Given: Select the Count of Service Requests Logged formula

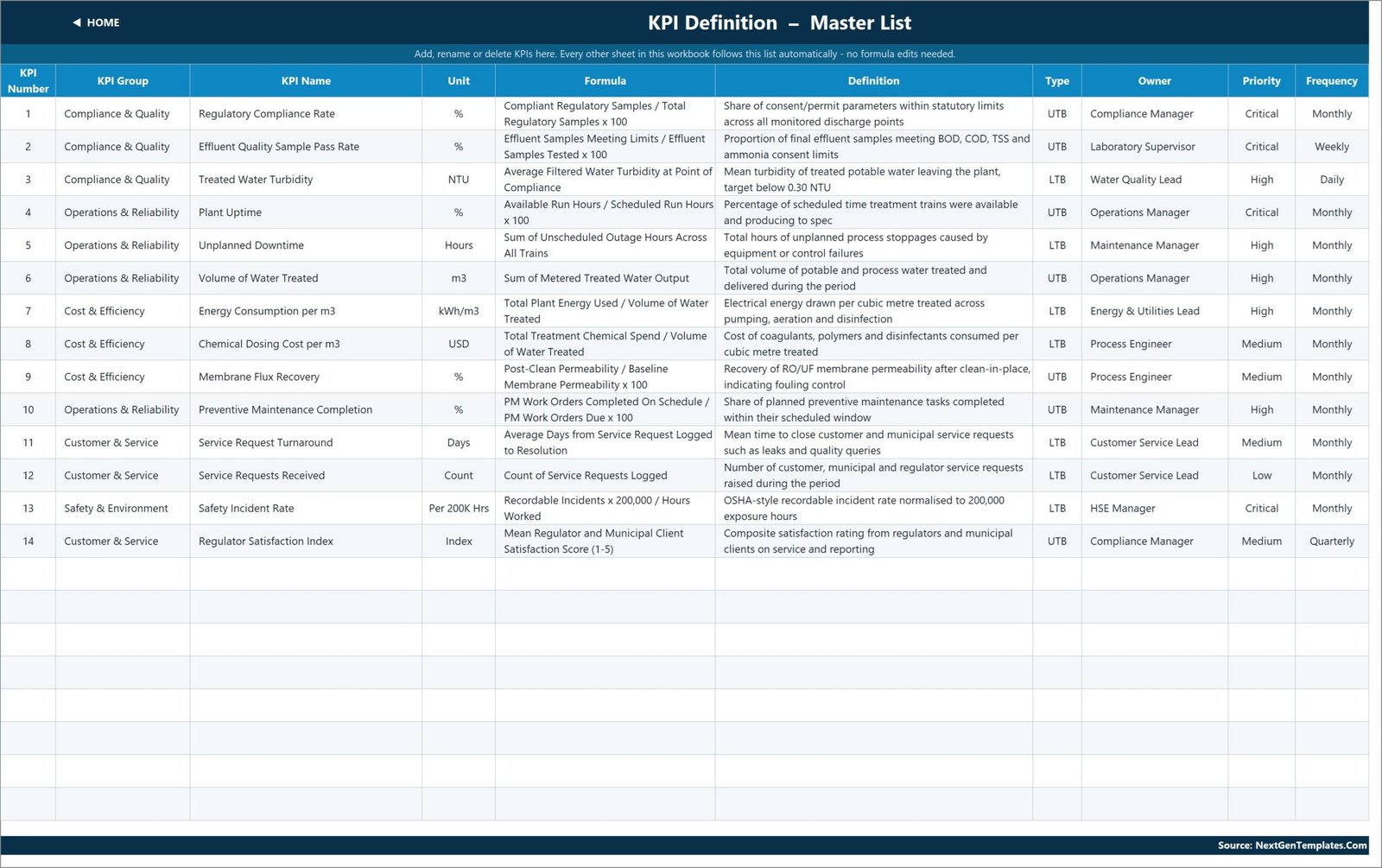Looking at the screenshot, I should (x=605, y=475).
